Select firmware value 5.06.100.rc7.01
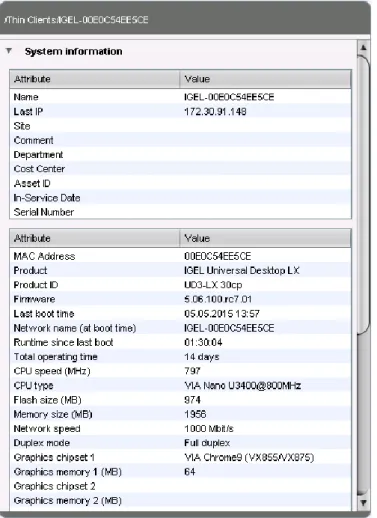 pyautogui.click(x=218, y=299)
